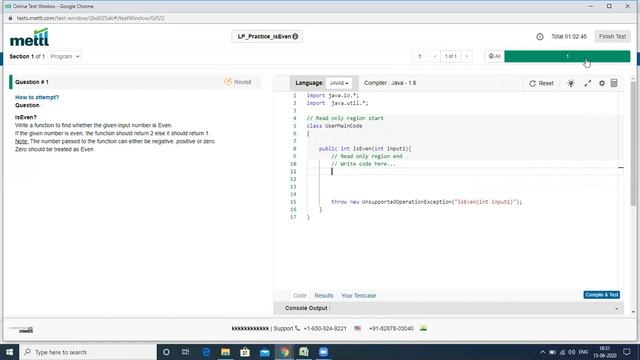This screenshot has width=640, height=360.
Task: Open File Explorer from taskbar
Action: pyautogui.click(x=225, y=352)
